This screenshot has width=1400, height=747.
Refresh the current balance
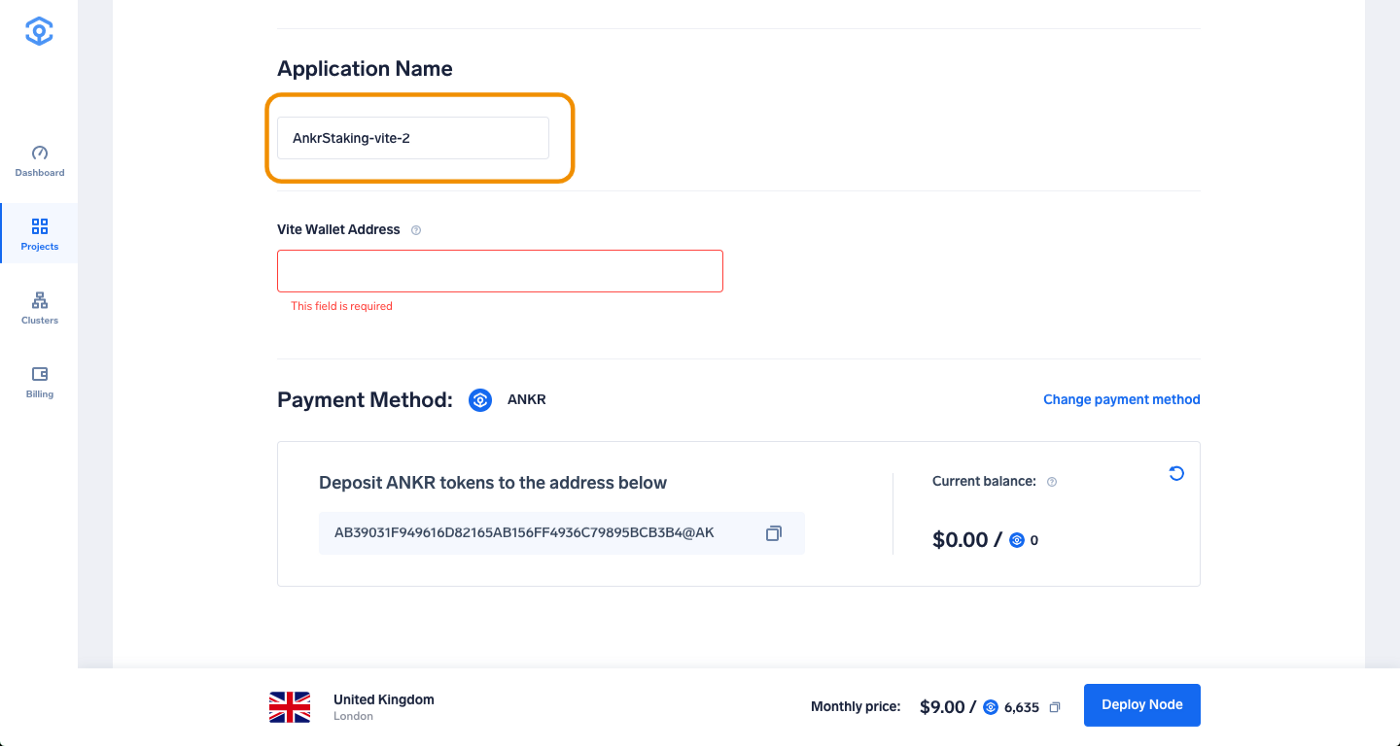[x=1176, y=473]
